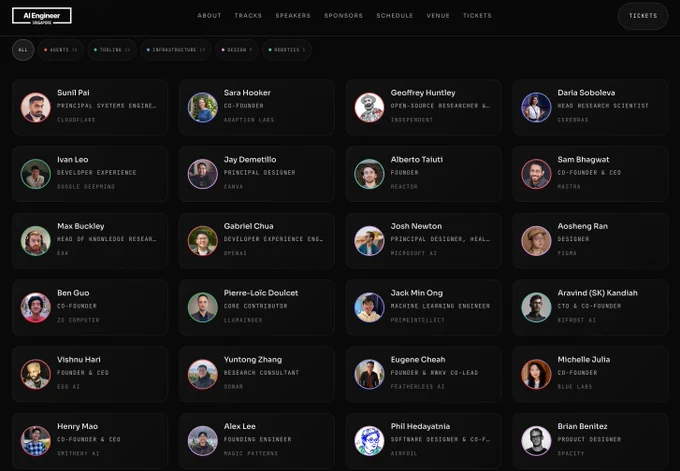
Task: Click Josh Newton's avatar
Action: (369, 241)
